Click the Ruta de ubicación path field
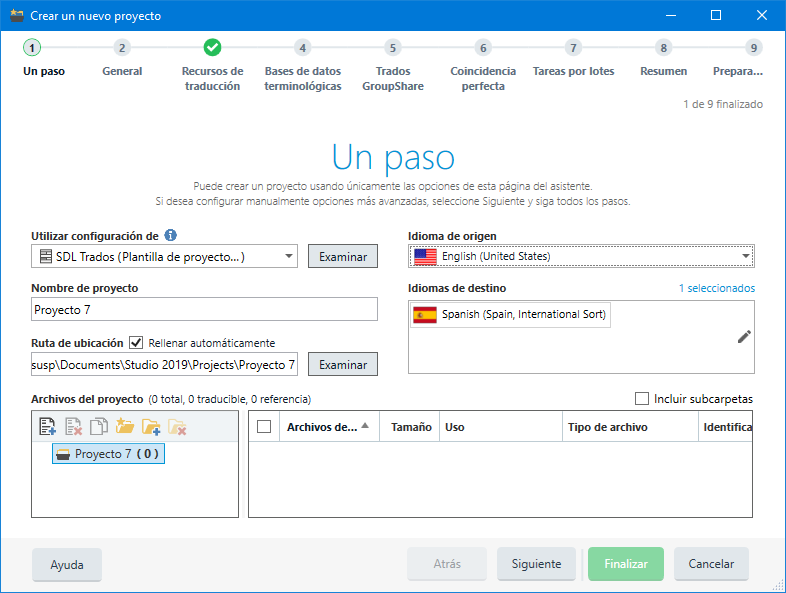 pos(164,364)
